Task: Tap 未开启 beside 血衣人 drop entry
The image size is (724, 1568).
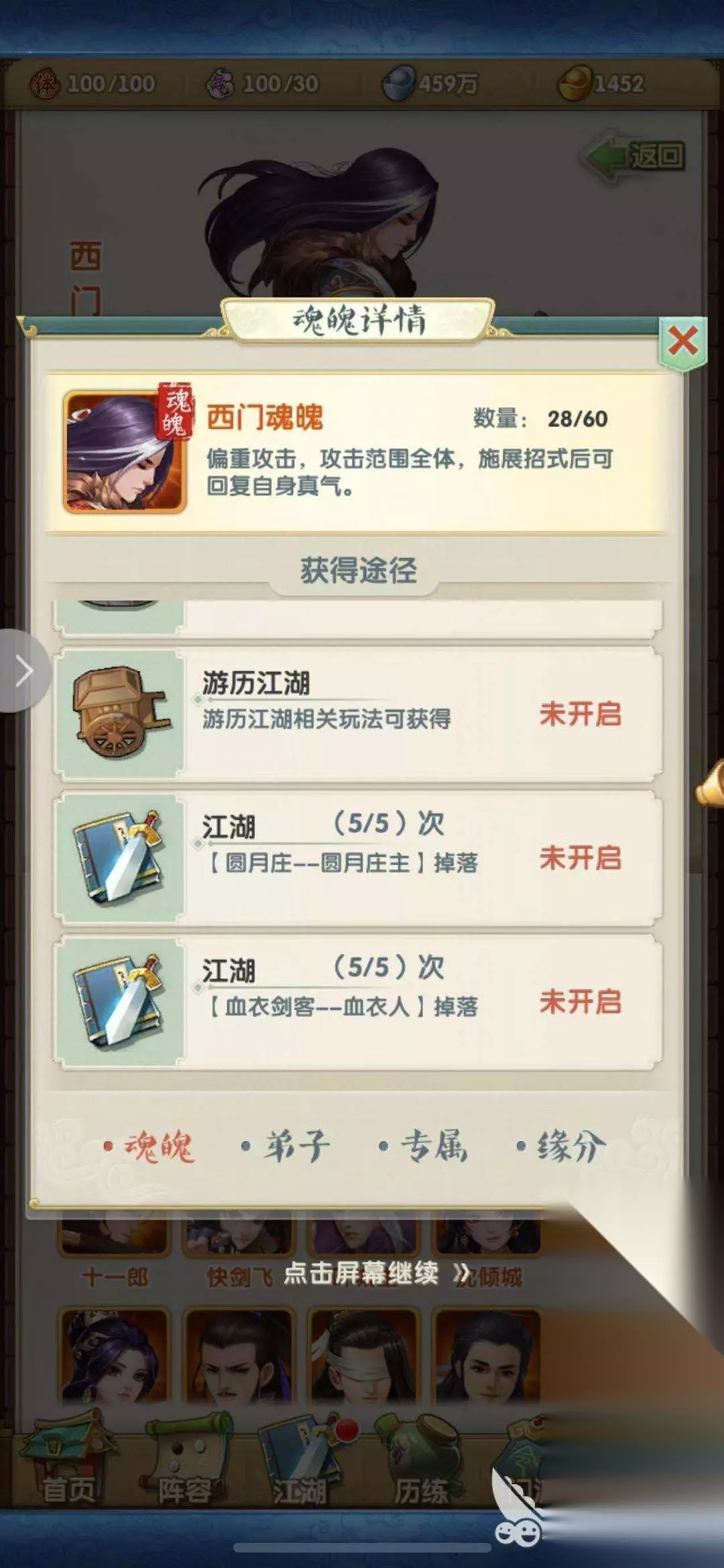Action: coord(581,1002)
